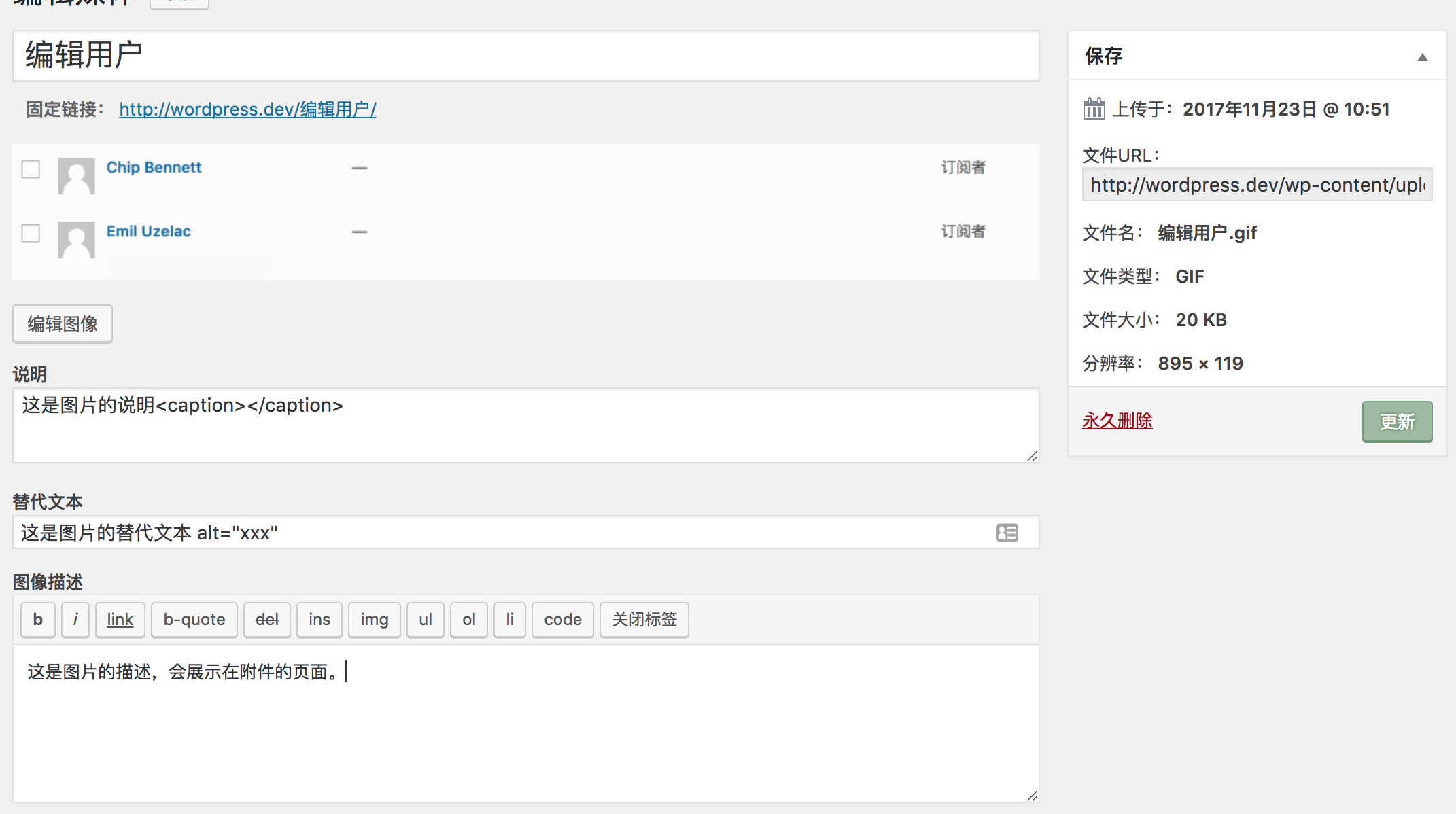Click the green 更新 update button
The width and height of the screenshot is (1456, 814).
[1397, 422]
